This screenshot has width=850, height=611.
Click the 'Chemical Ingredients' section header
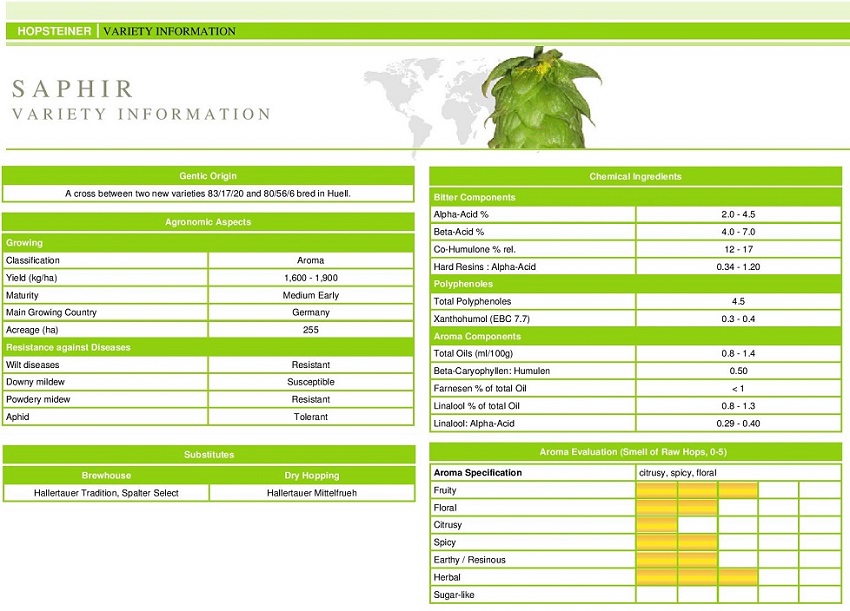[x=635, y=176]
